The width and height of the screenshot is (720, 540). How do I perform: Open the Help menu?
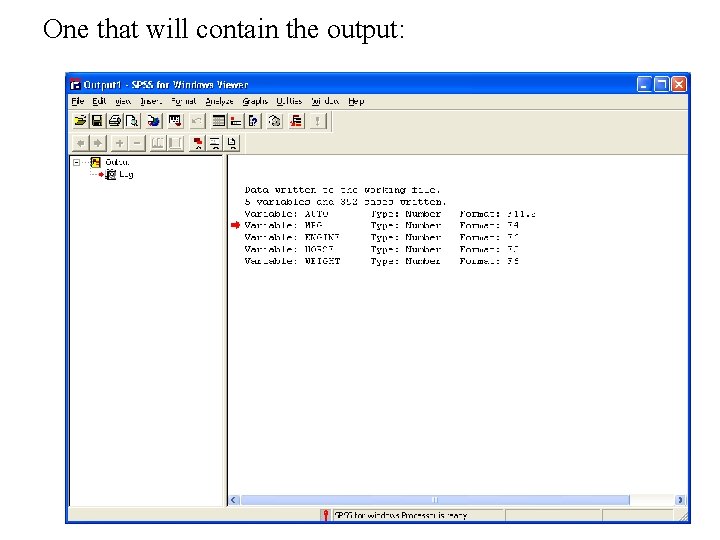tap(356, 101)
